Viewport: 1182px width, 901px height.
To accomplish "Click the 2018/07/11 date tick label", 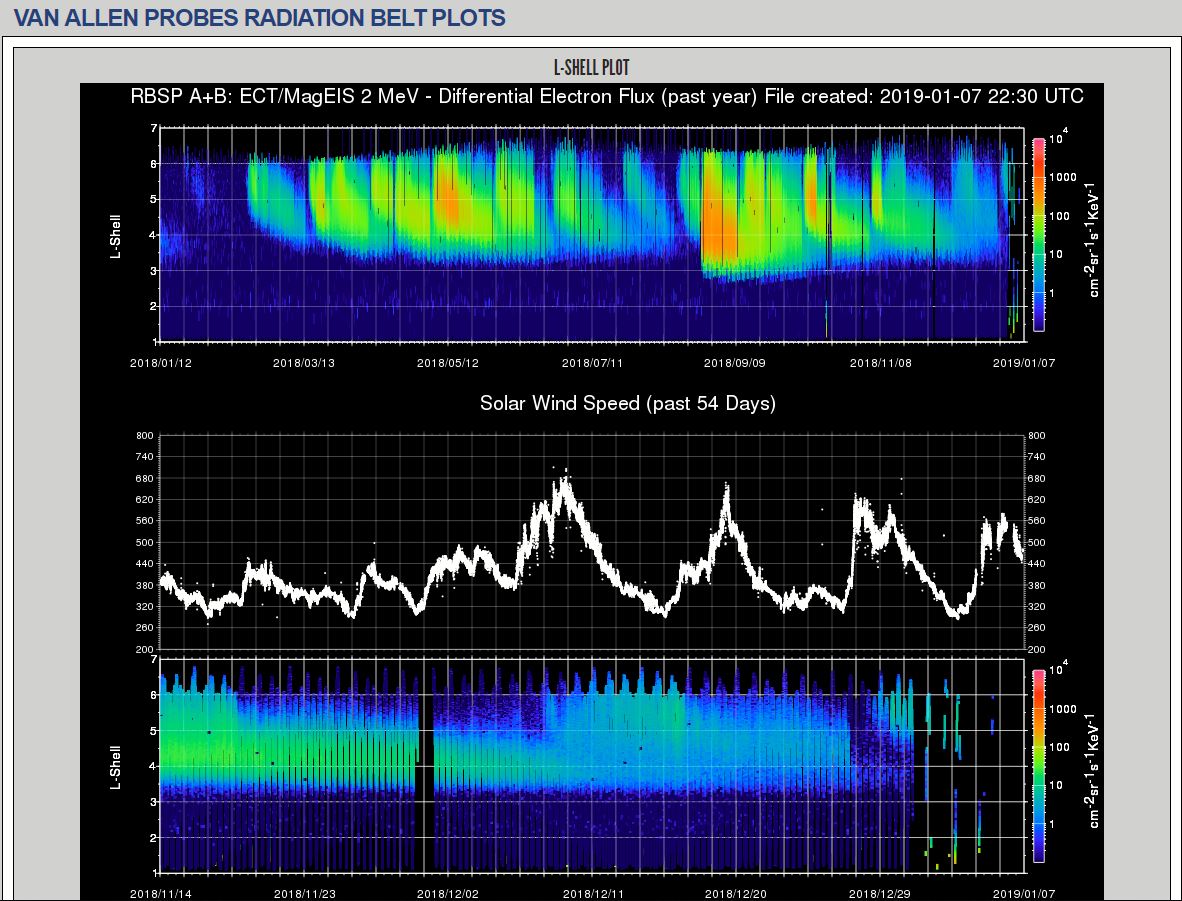I will tap(592, 363).
